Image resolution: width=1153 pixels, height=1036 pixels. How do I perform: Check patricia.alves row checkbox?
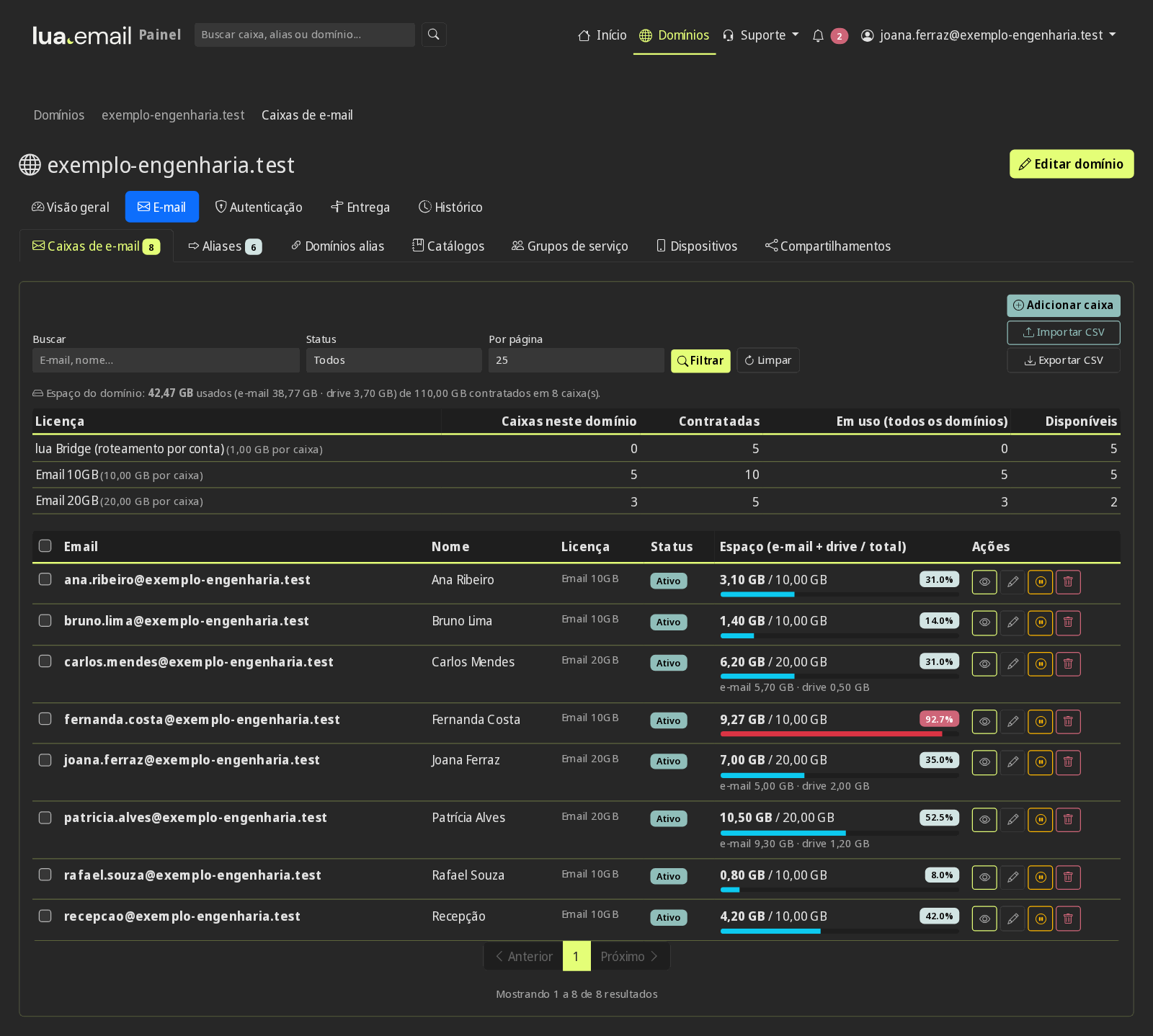tap(45, 818)
